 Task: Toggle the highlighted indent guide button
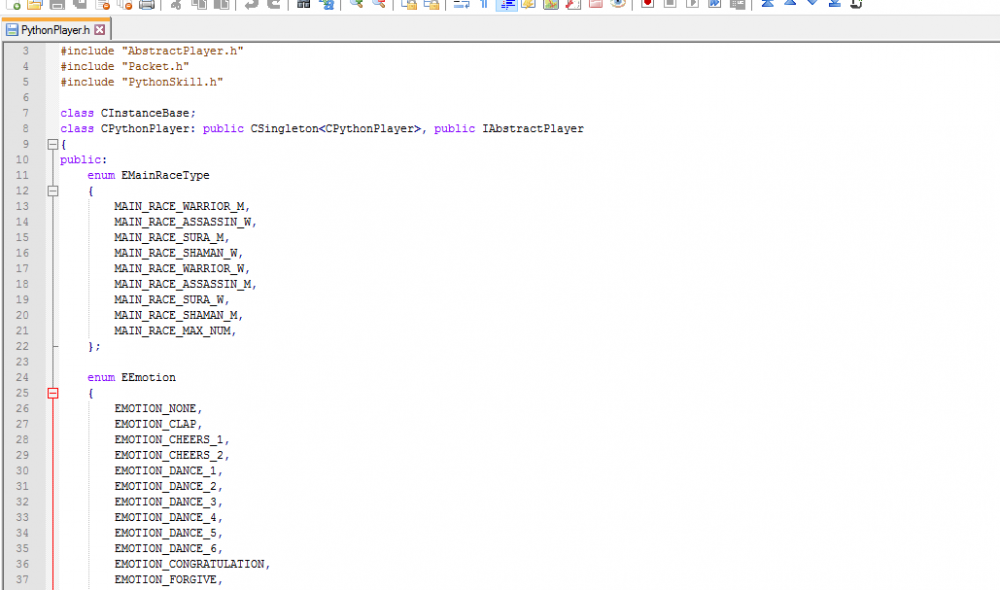click(506, 4)
